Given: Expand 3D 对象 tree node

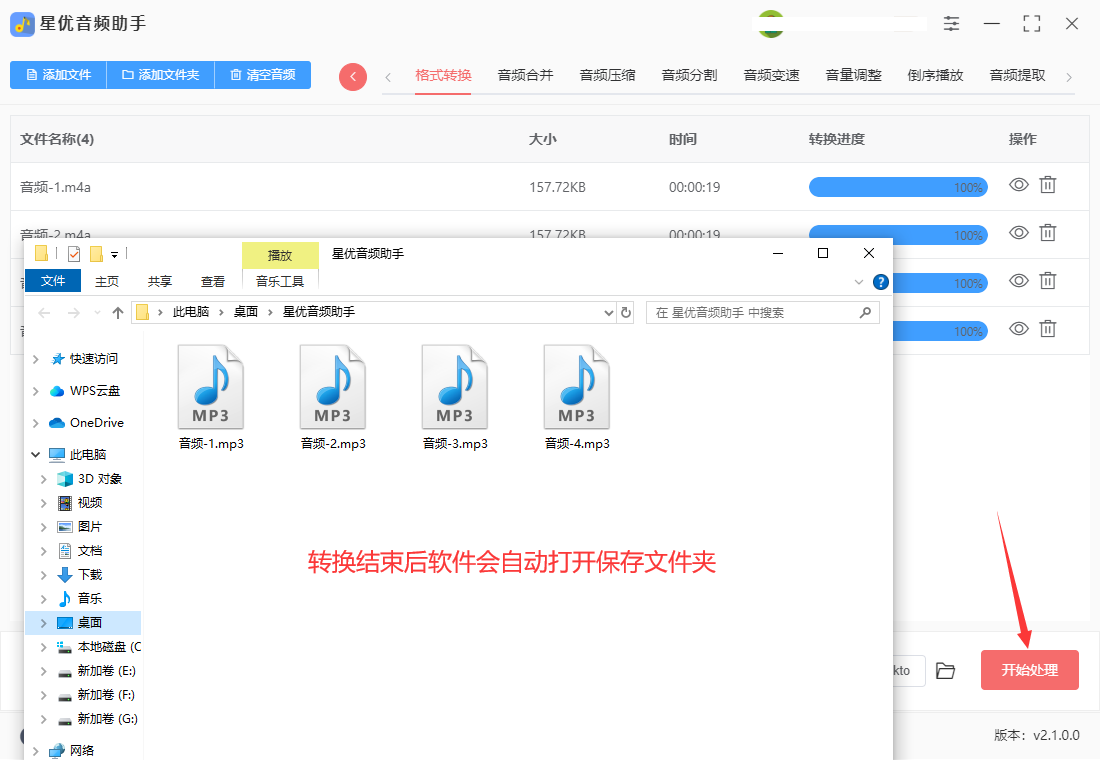Looking at the screenshot, I should (43, 479).
